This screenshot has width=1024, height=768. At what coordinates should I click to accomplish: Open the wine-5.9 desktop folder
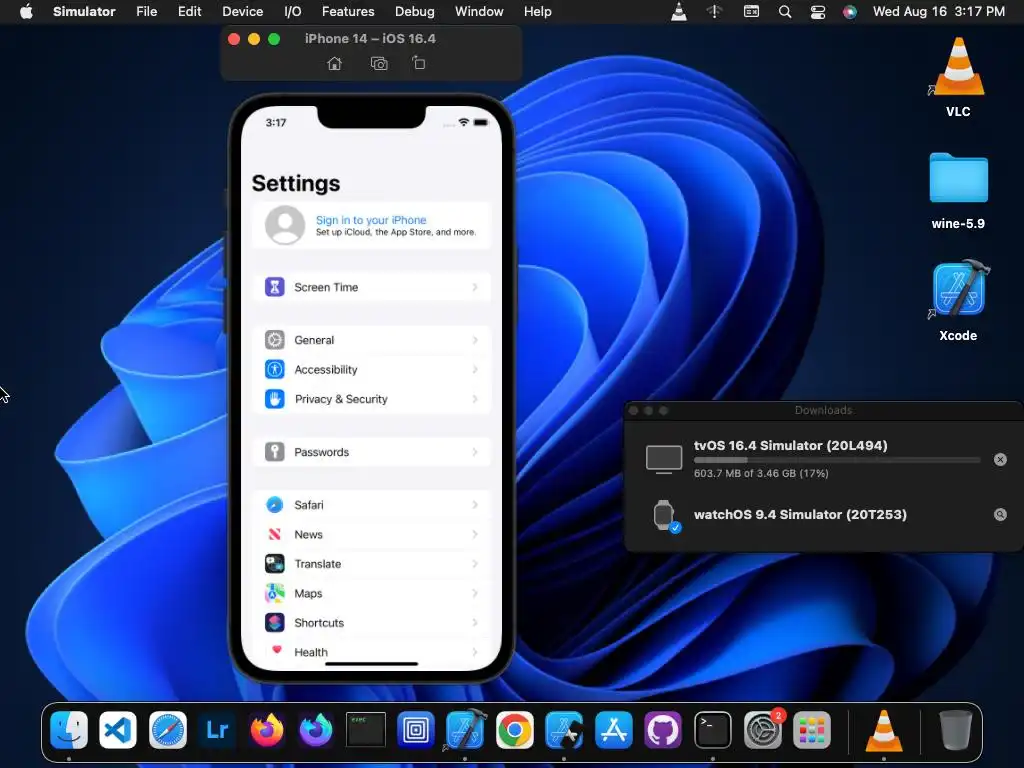pyautogui.click(x=958, y=190)
